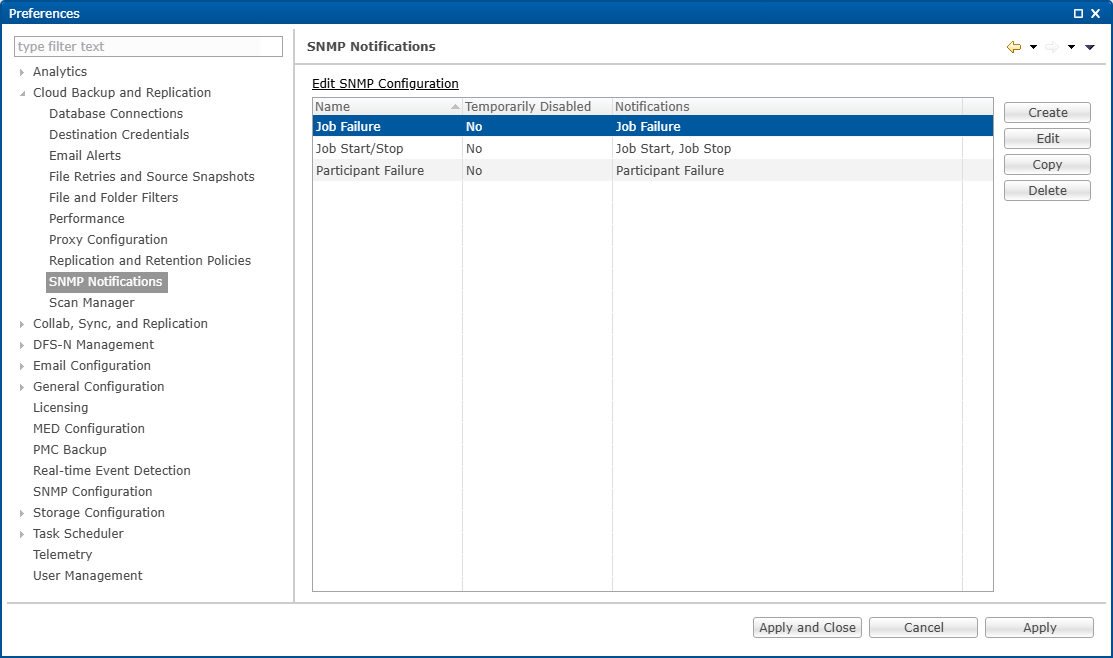
Task: Open the forward history dropdown arrow
Action: [x=1071, y=48]
